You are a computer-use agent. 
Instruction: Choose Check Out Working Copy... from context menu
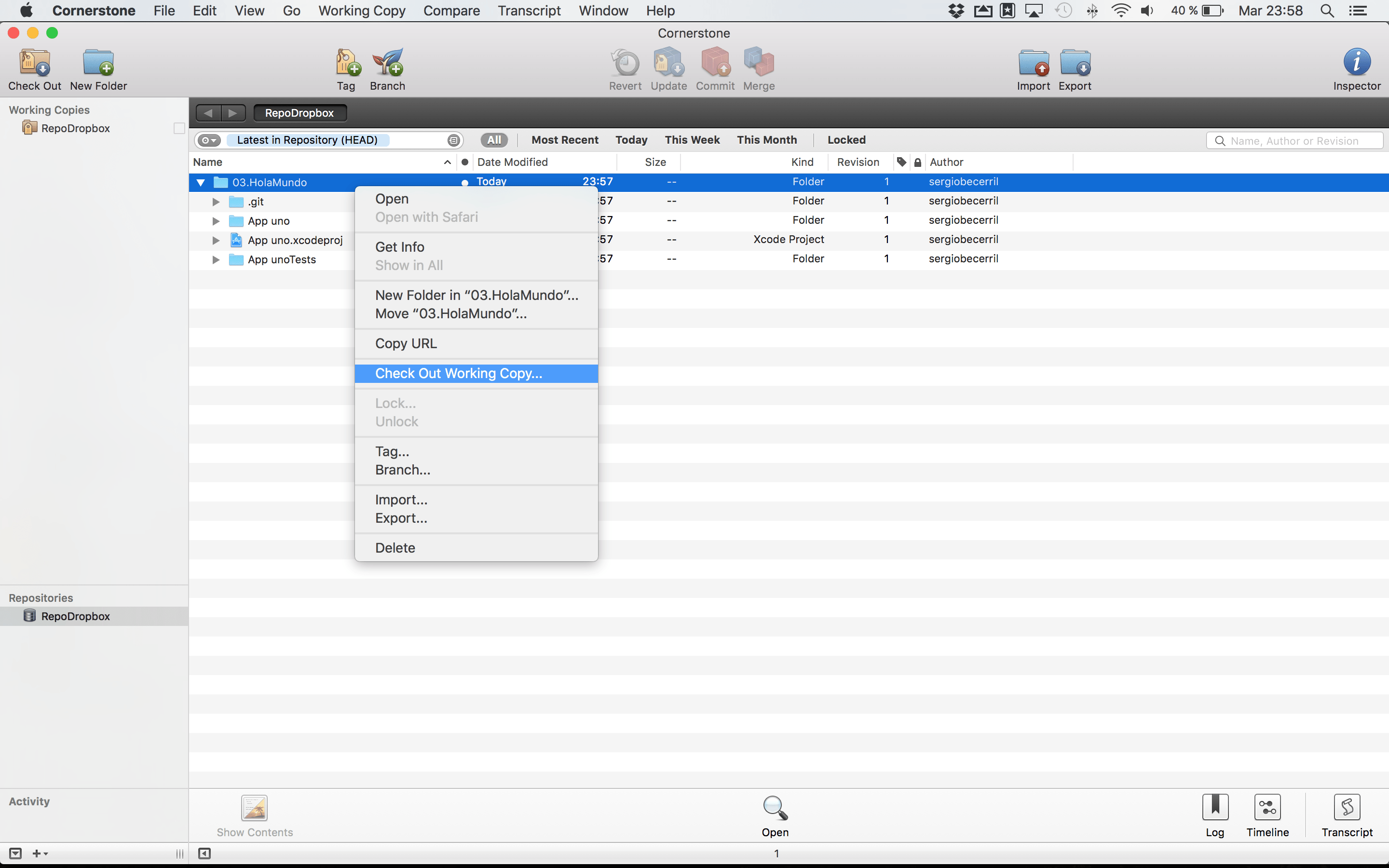477,373
